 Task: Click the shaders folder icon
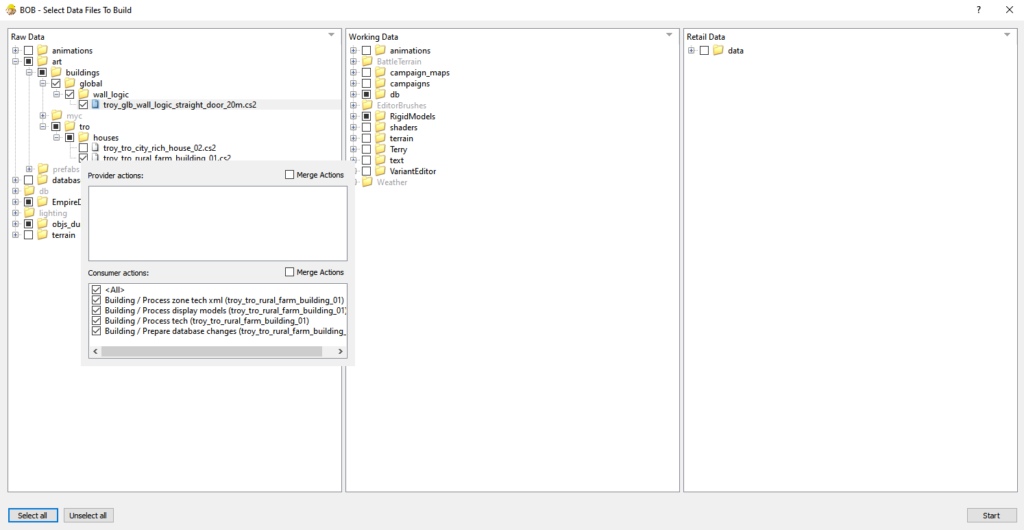[380, 127]
